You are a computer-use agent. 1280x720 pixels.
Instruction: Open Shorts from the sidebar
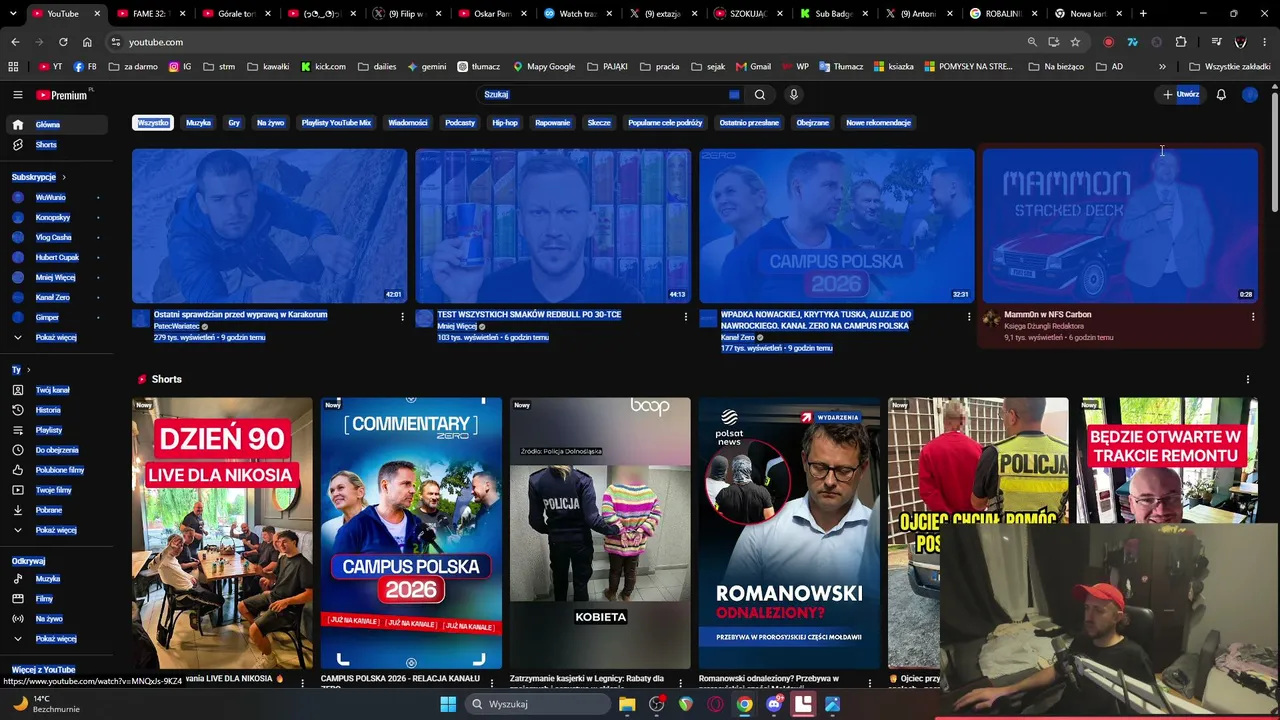coord(56,145)
